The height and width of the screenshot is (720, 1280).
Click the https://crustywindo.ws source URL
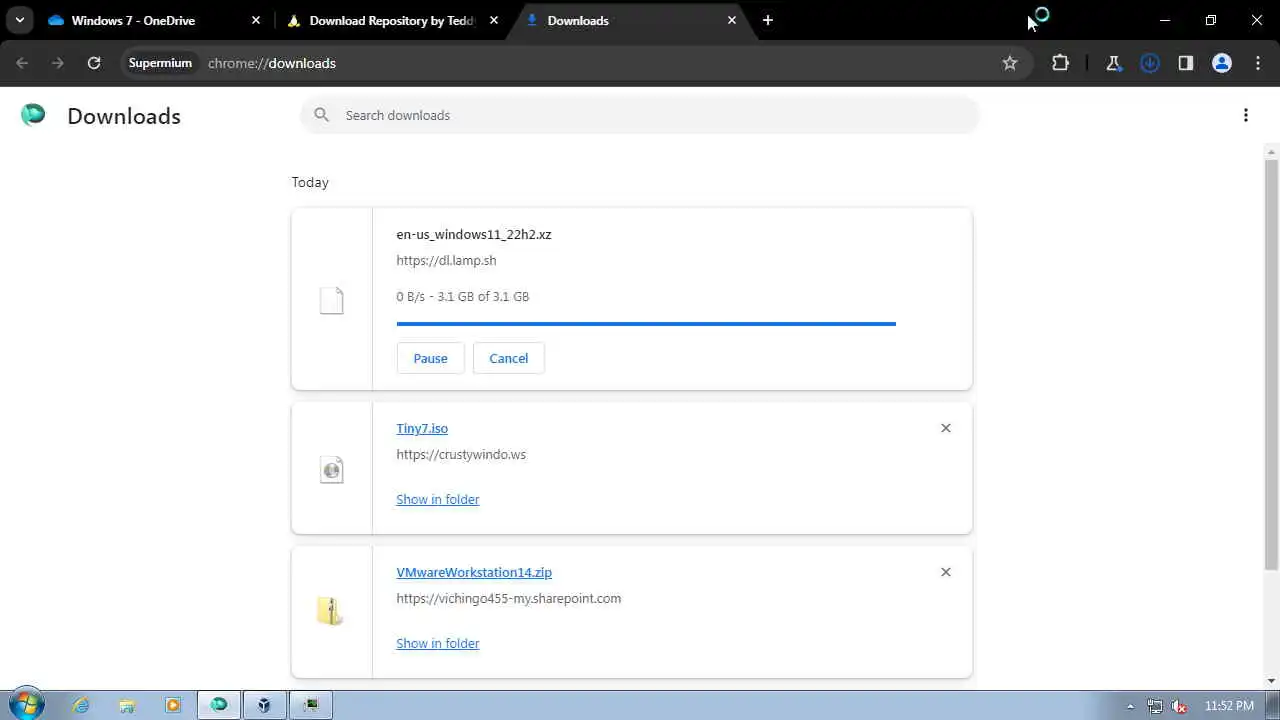(x=461, y=454)
